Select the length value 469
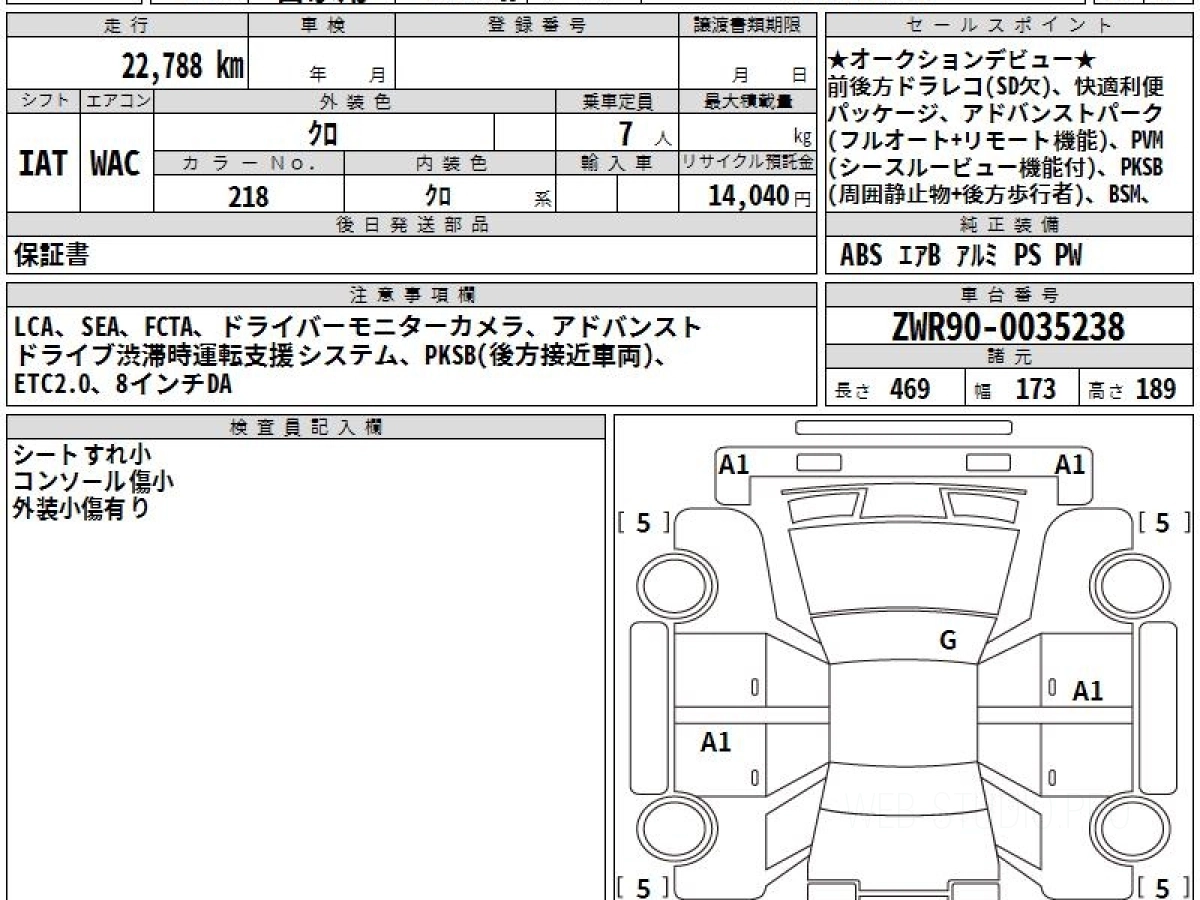Viewport: 1200px width, 900px height. [910, 390]
